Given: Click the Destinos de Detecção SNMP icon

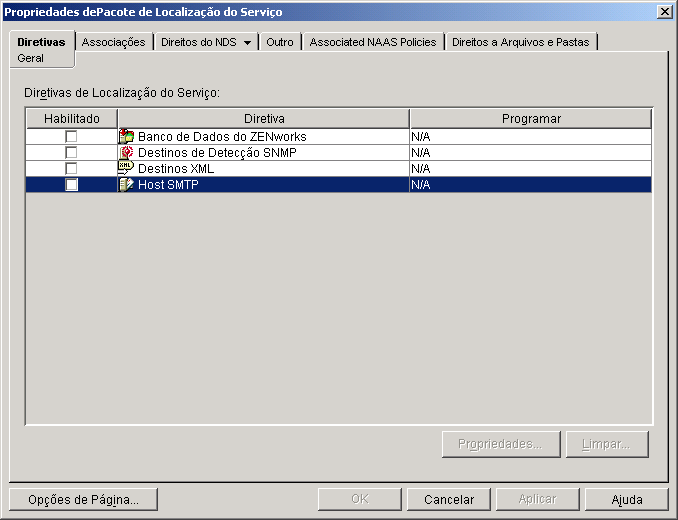Looking at the screenshot, I should tap(126, 152).
